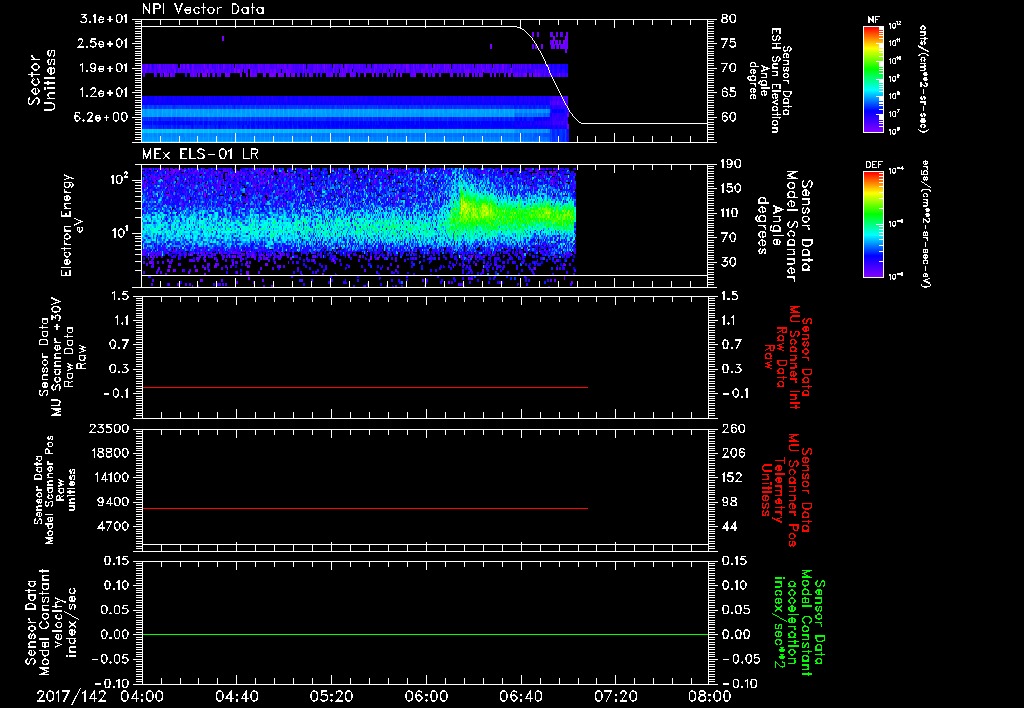Click the 'ESH Sun Elevation Angle' right axis title
The image size is (1024, 708).
[769, 80]
